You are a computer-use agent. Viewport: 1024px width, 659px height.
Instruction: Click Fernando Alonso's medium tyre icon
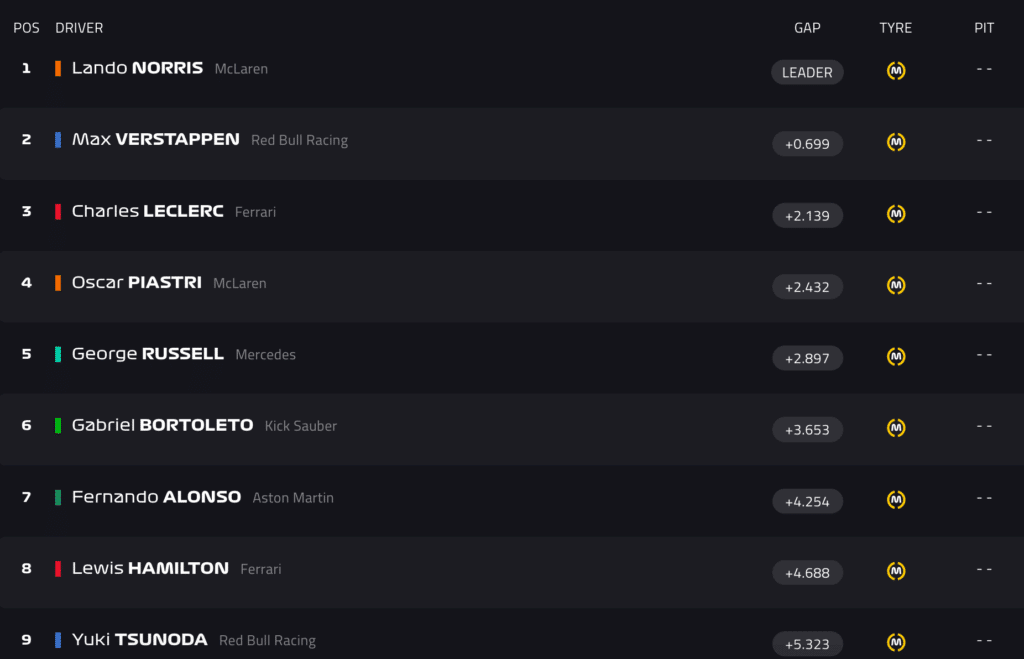coord(896,500)
